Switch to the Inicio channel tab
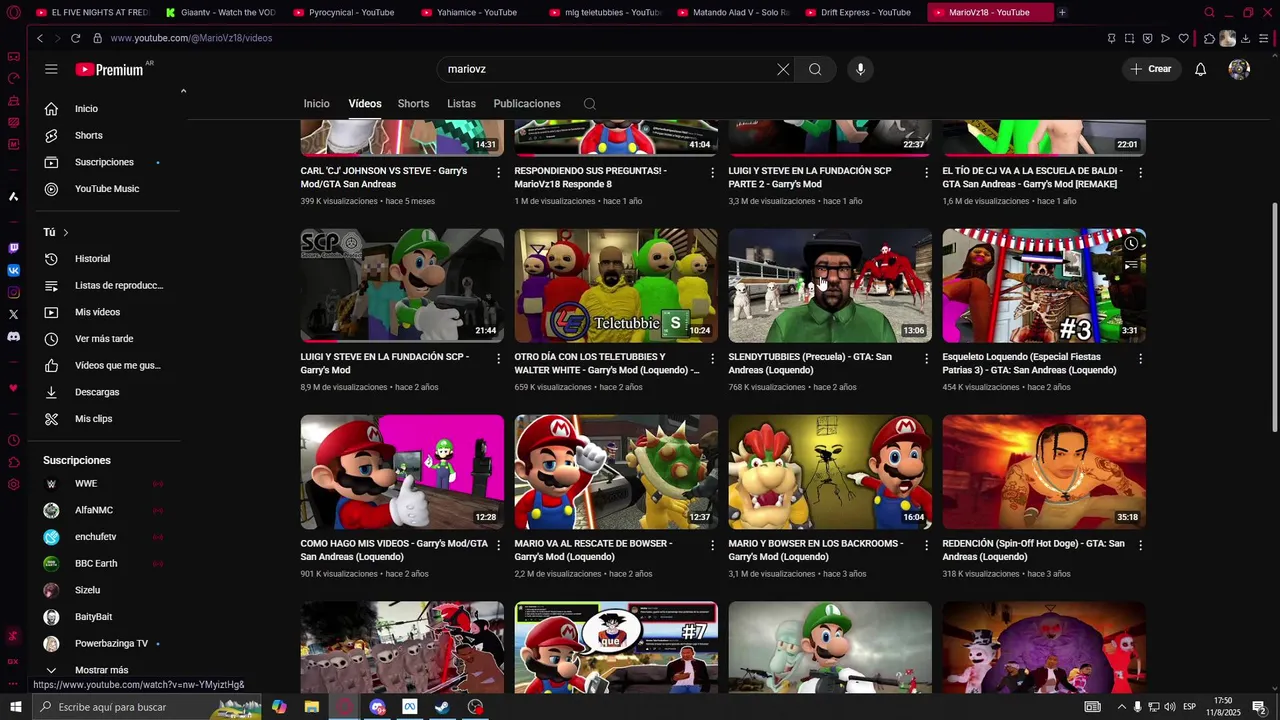 [x=316, y=104]
